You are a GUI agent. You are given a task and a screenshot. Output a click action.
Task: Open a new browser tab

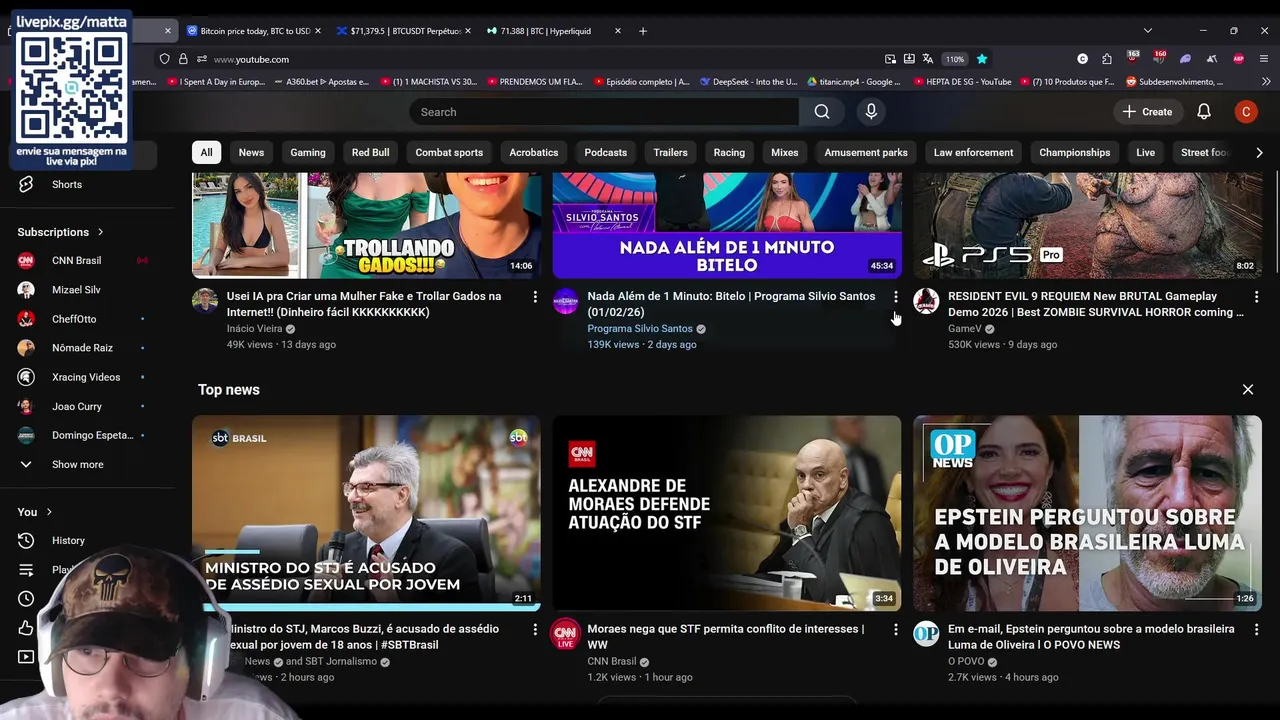643,31
